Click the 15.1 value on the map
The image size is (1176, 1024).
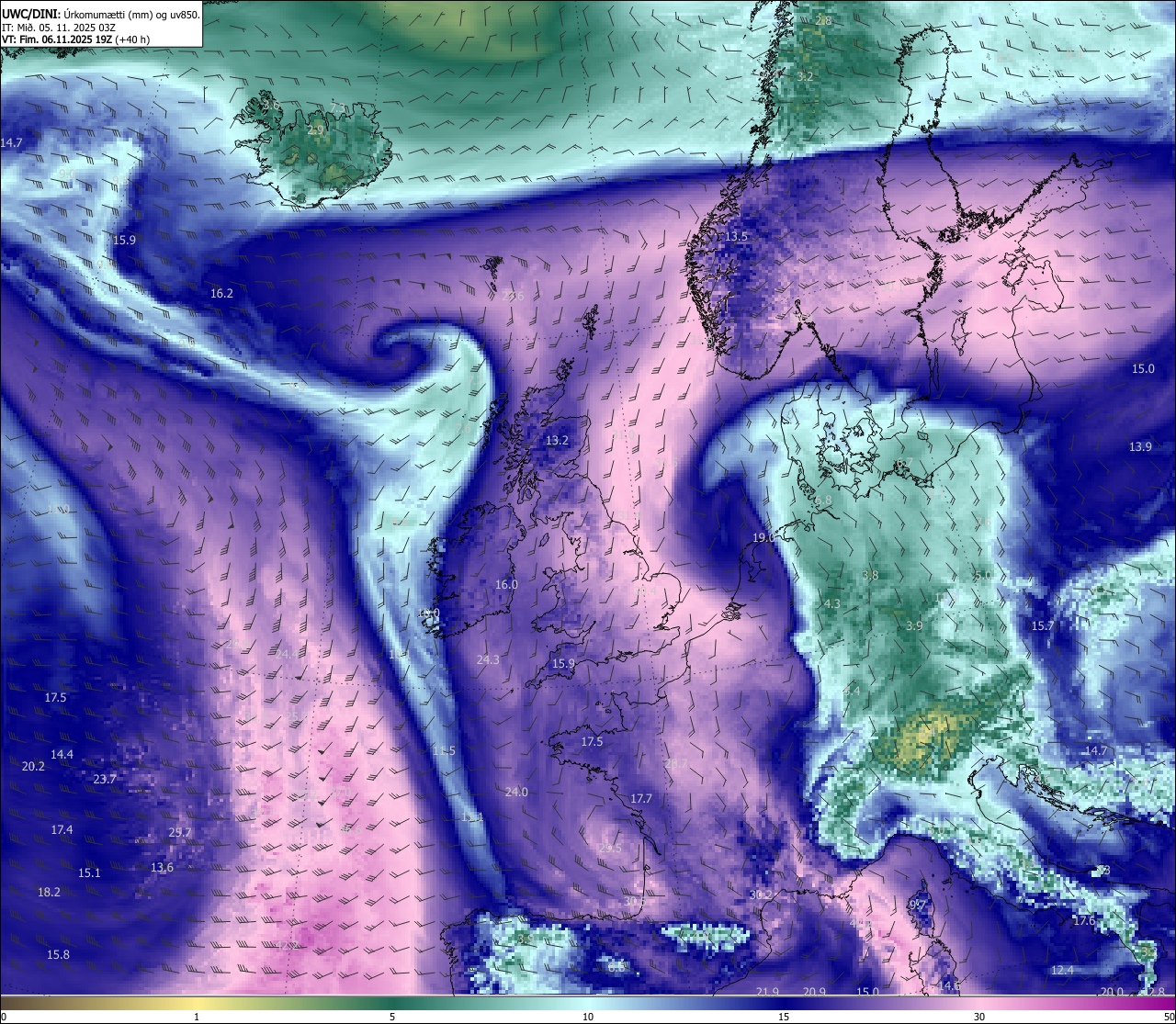(89, 873)
